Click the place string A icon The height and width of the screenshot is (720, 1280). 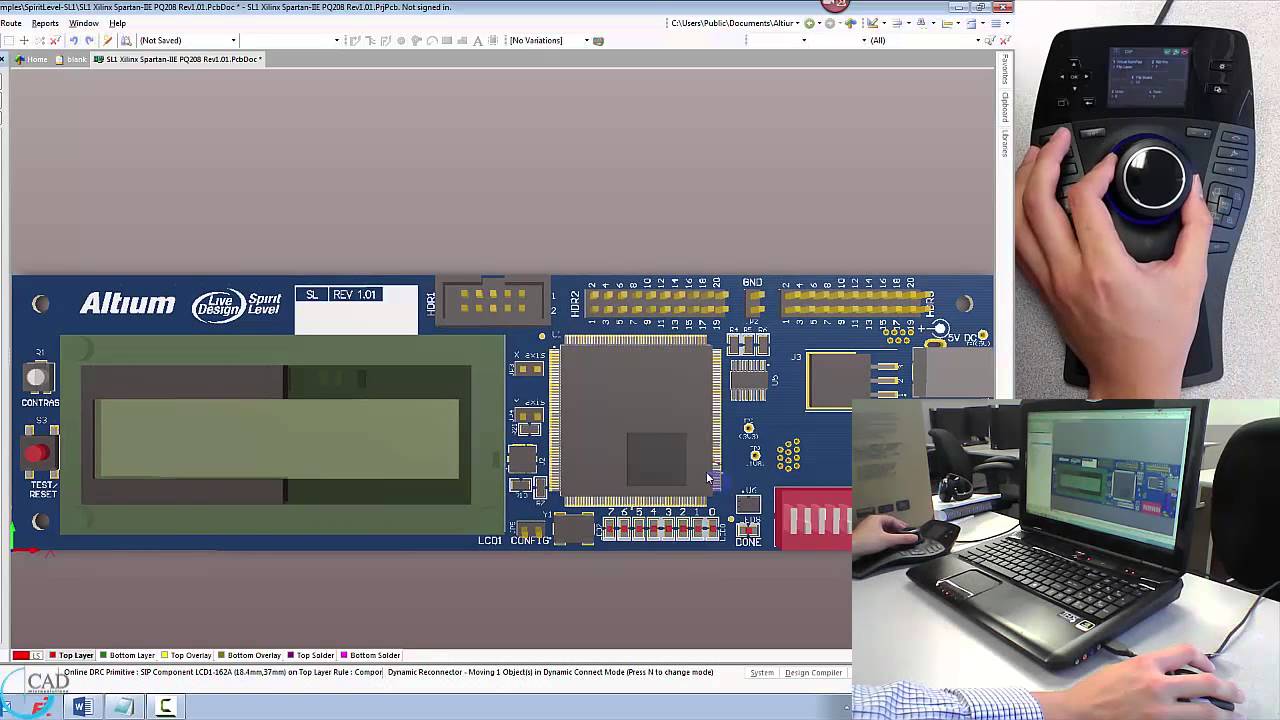(477, 40)
